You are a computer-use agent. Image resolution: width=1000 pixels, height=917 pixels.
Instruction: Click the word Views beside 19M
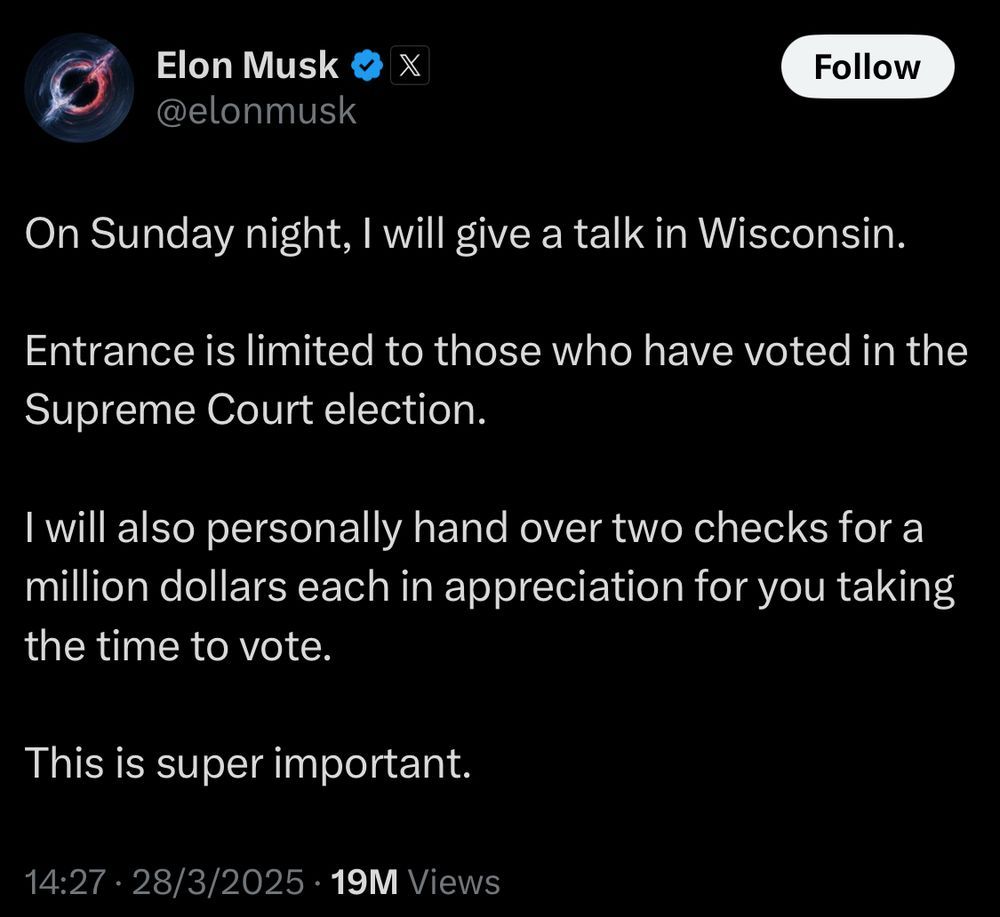[x=453, y=882]
